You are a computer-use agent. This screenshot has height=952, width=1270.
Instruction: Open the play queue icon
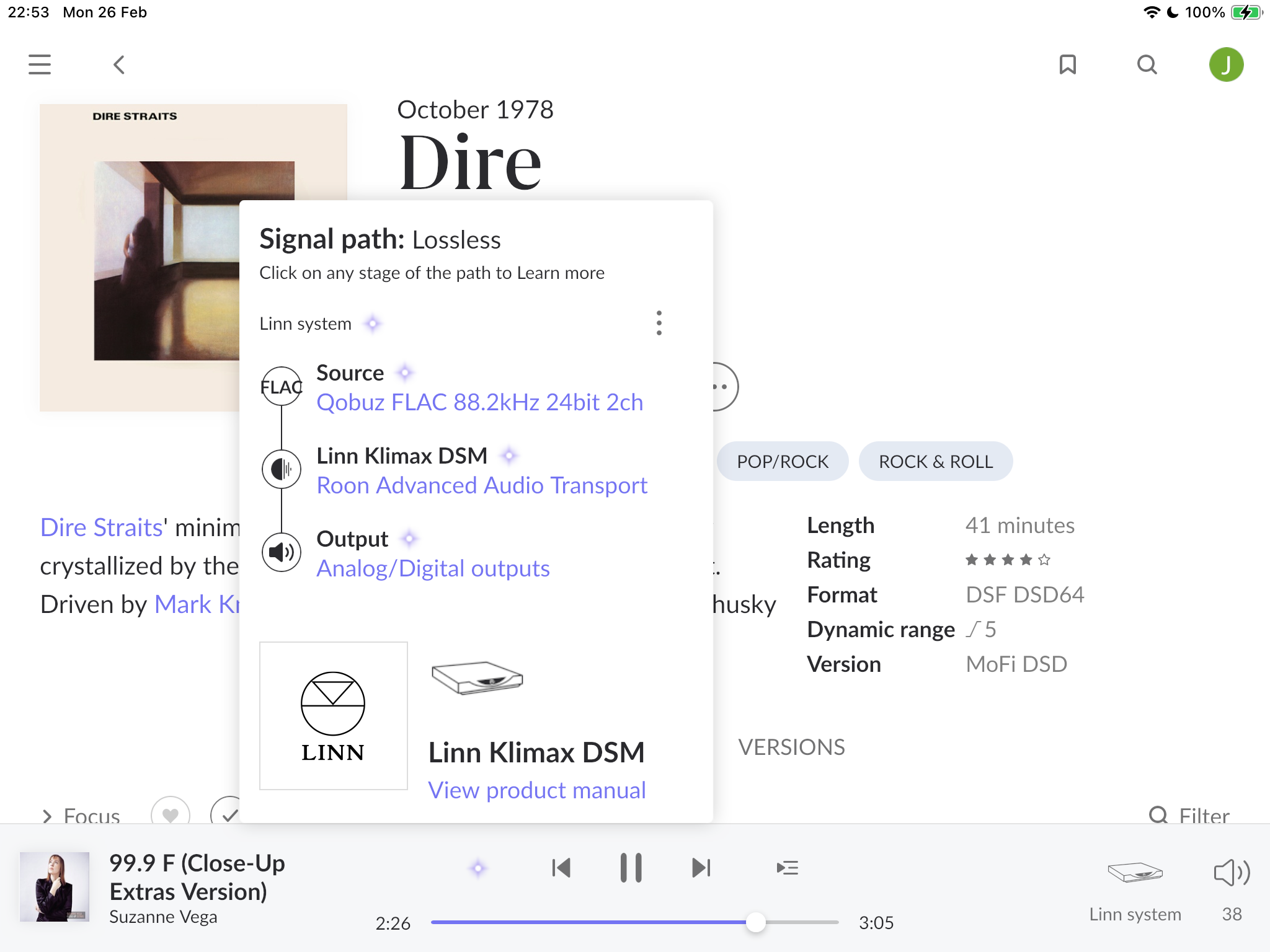pyautogui.click(x=787, y=868)
